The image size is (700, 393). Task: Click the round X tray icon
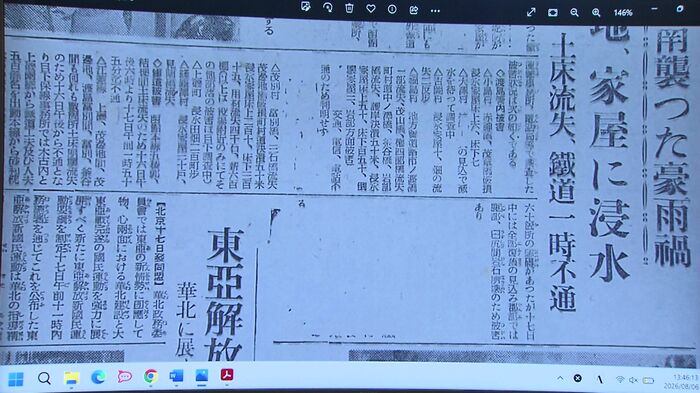(577, 378)
